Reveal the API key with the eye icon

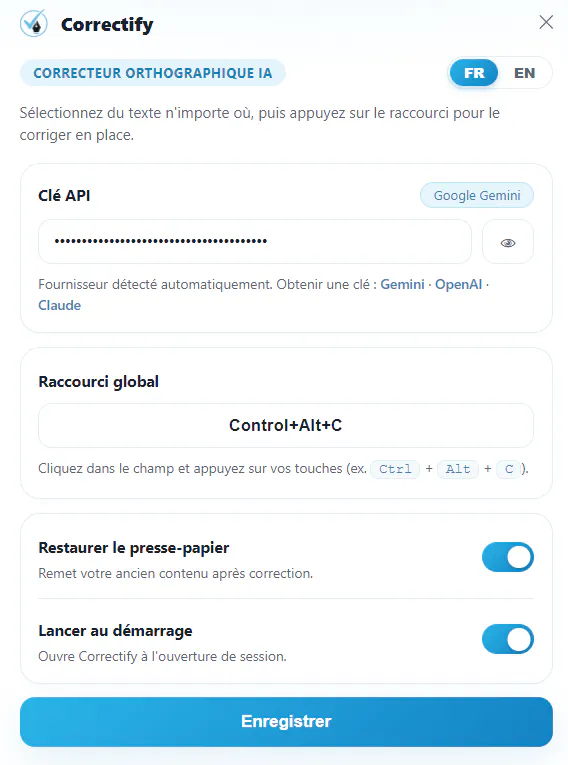coord(507,242)
